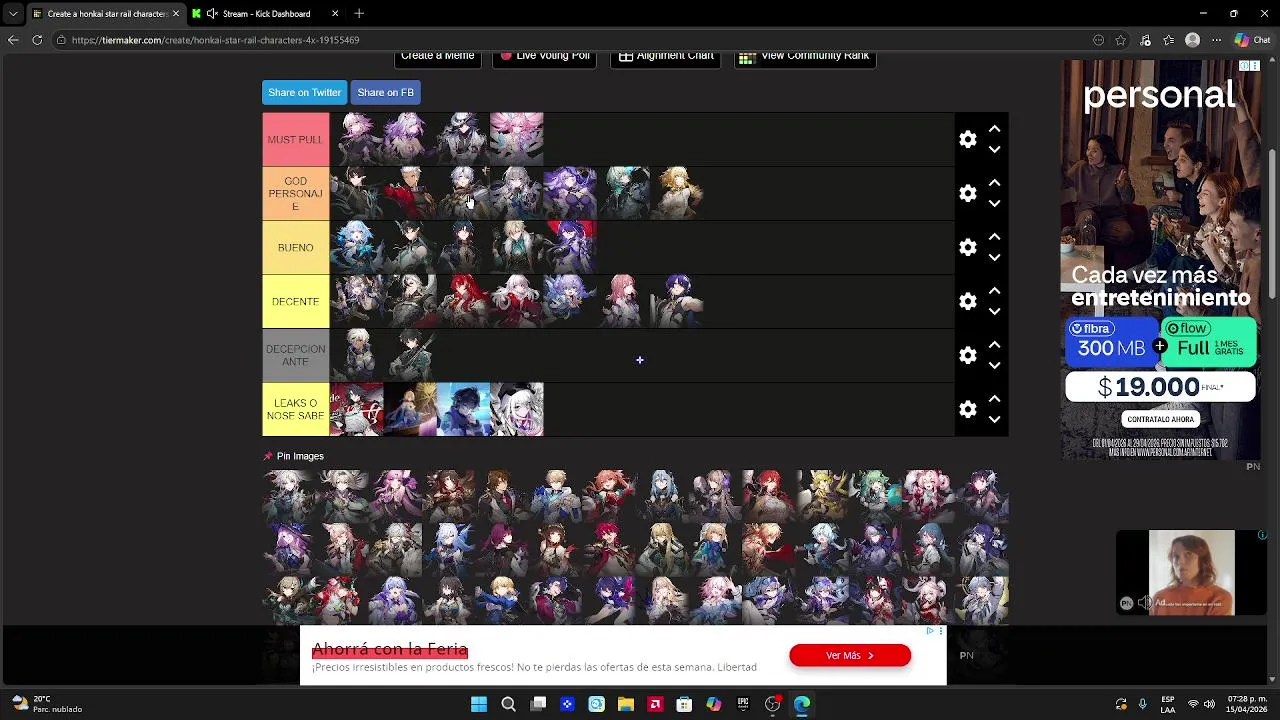Open the tab search dropdown
Viewport: 1280px width, 720px height.
tap(12, 14)
